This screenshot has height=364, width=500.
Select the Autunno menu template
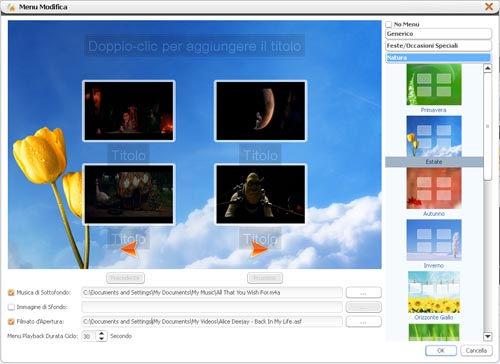(x=434, y=188)
